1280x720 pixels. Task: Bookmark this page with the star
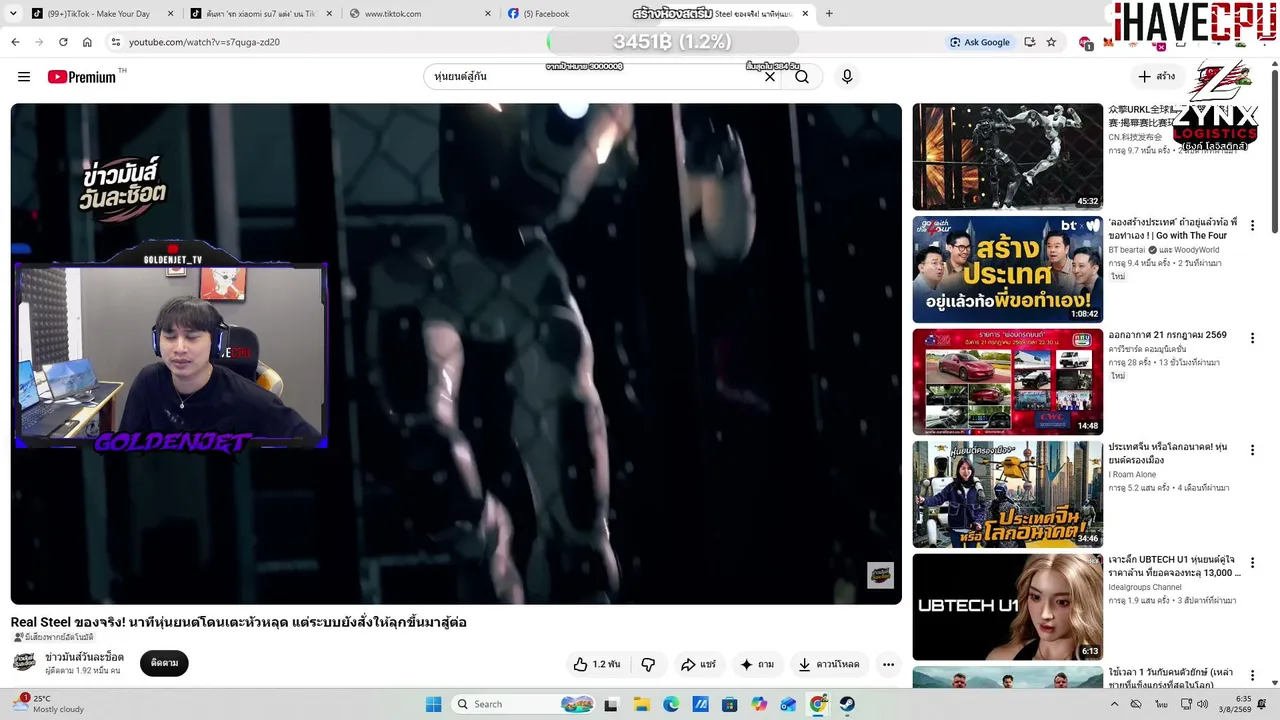(x=1051, y=42)
